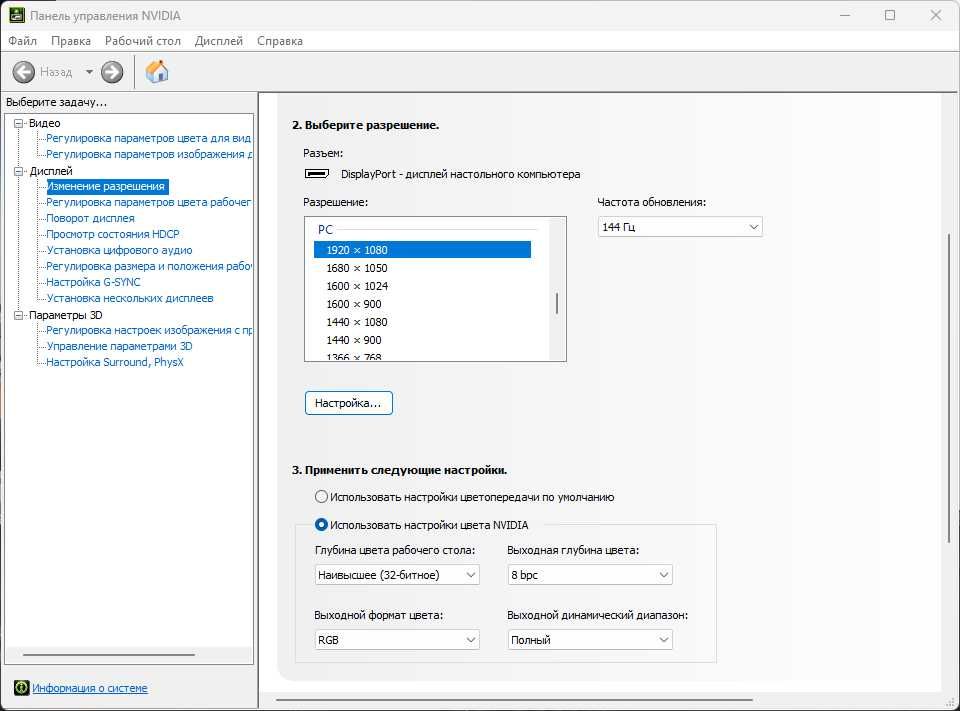Click the main panel vertical scrollbar
This screenshot has height=711, width=960.
tap(950, 387)
